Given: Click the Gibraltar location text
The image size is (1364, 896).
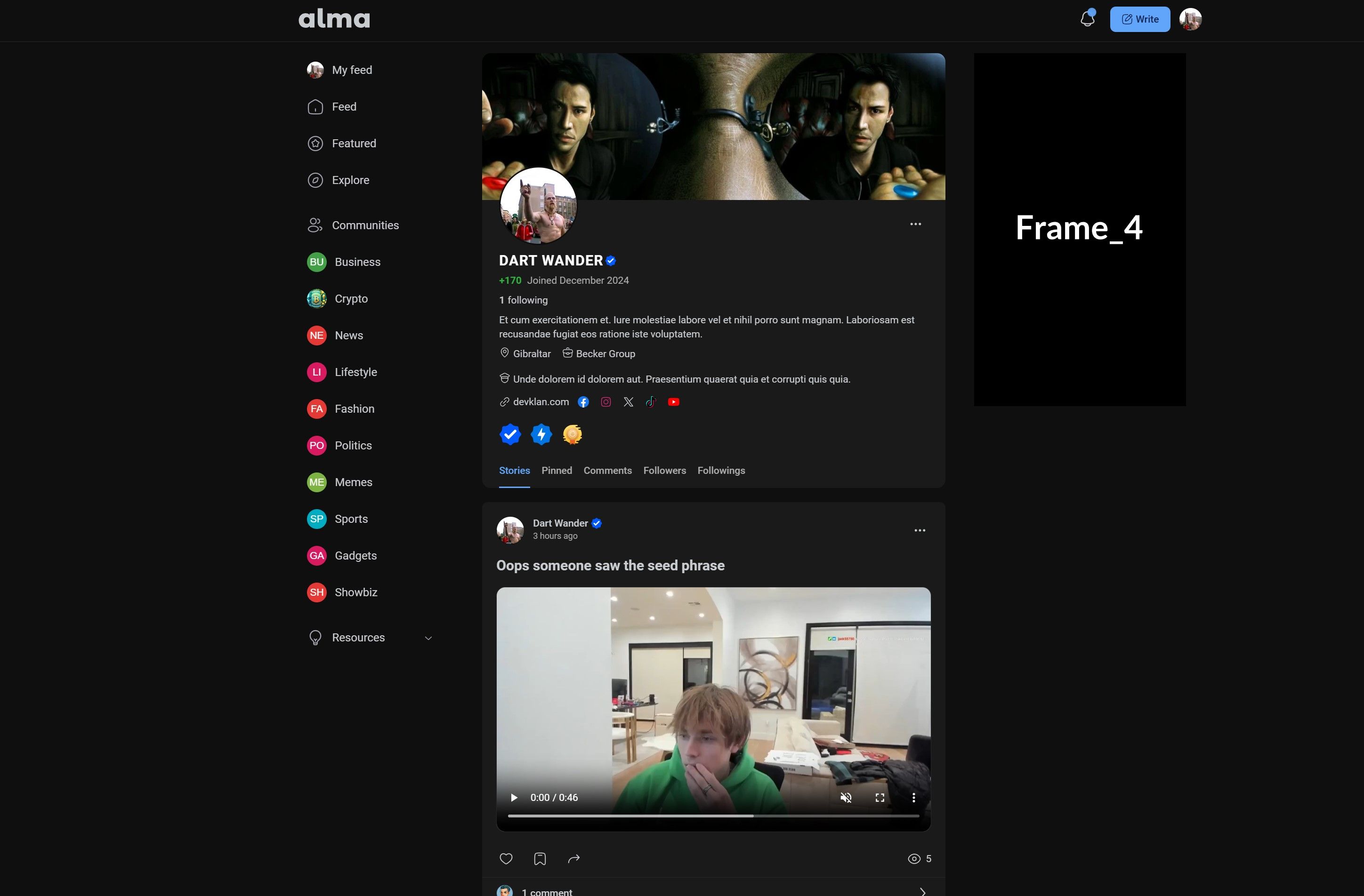Looking at the screenshot, I should click(x=531, y=354).
